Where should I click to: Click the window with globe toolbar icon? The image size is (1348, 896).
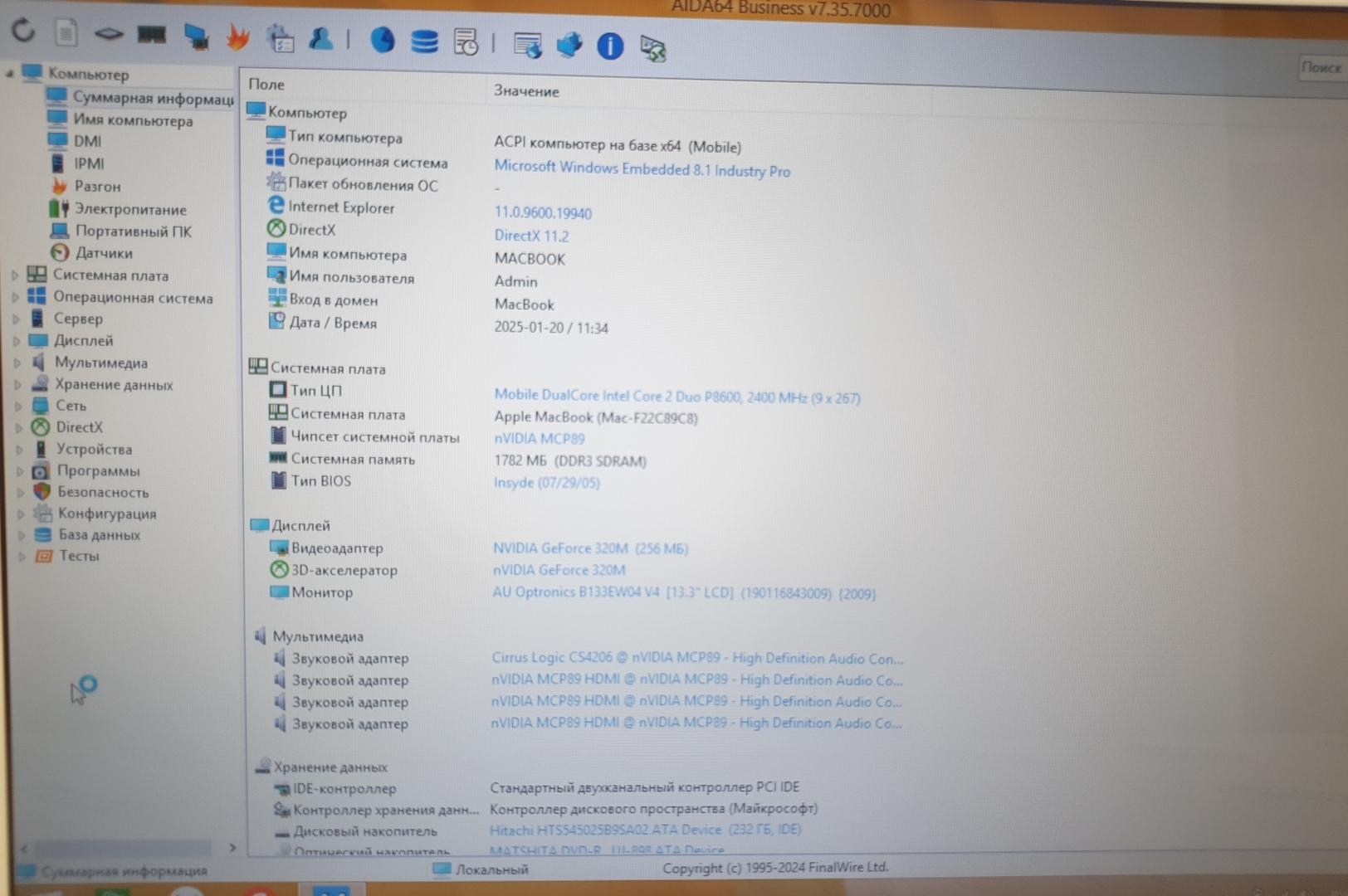(x=527, y=45)
